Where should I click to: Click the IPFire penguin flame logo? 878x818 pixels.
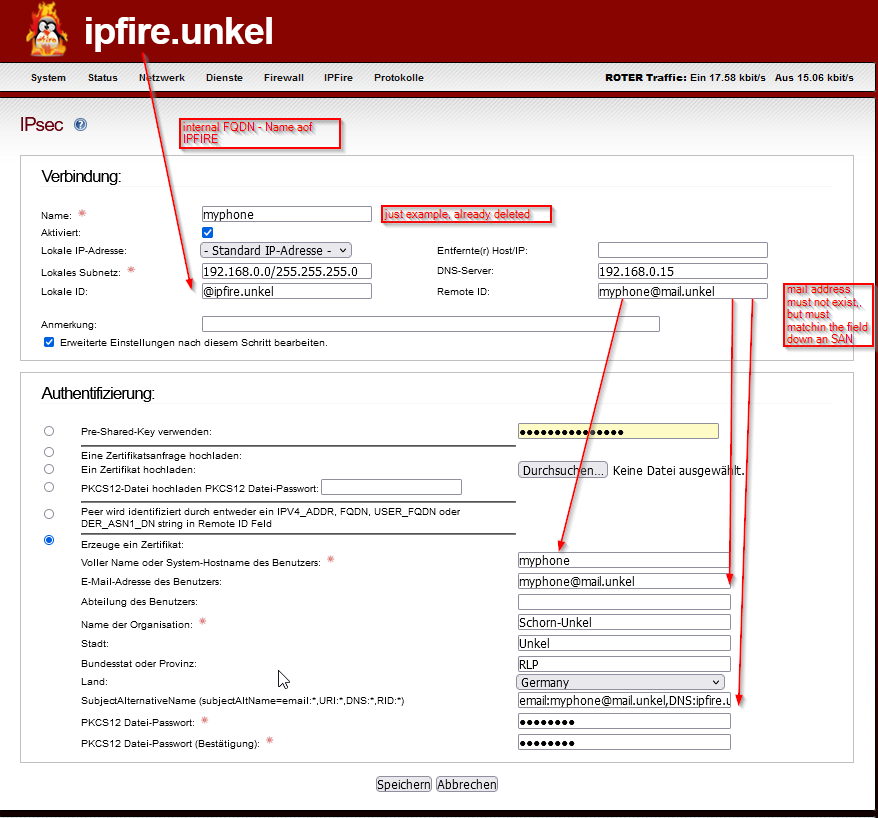pos(47,30)
